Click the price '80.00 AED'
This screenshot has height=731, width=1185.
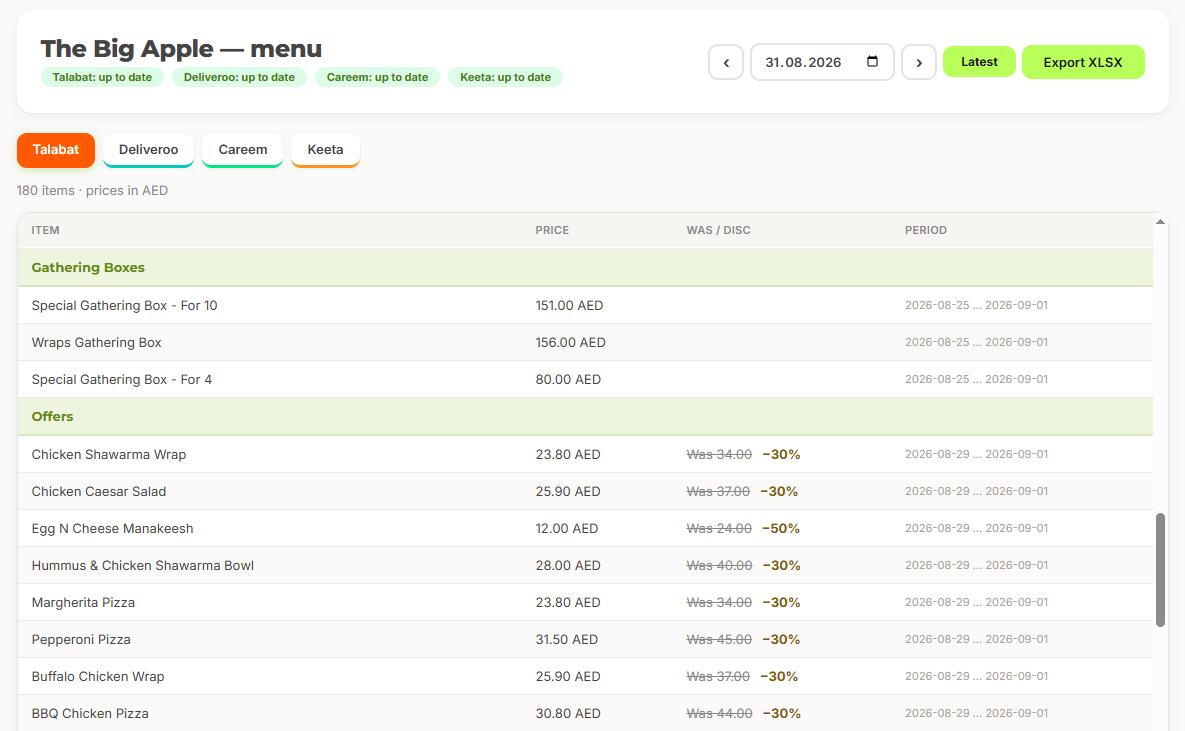coord(568,379)
